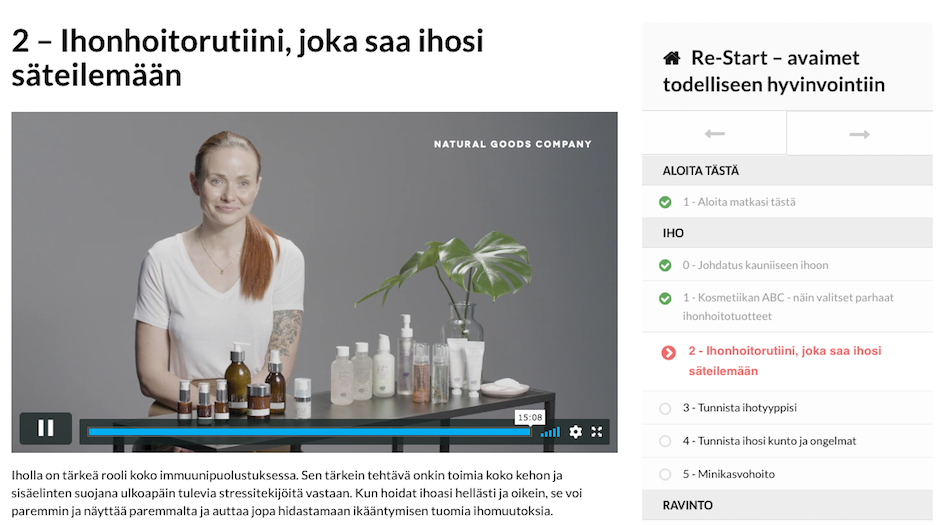Open Kosmetiikan ABC lesson link
The width and height of the screenshot is (945, 525).
788,307
